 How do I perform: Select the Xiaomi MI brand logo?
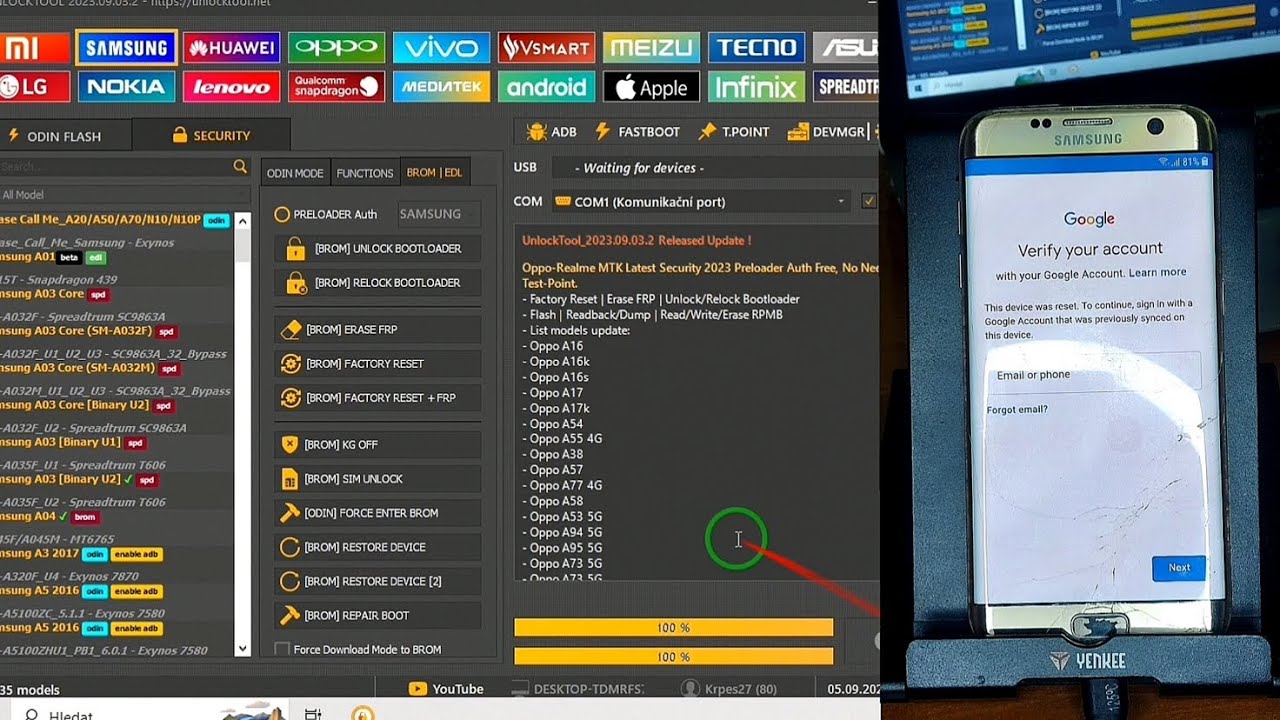[34, 47]
